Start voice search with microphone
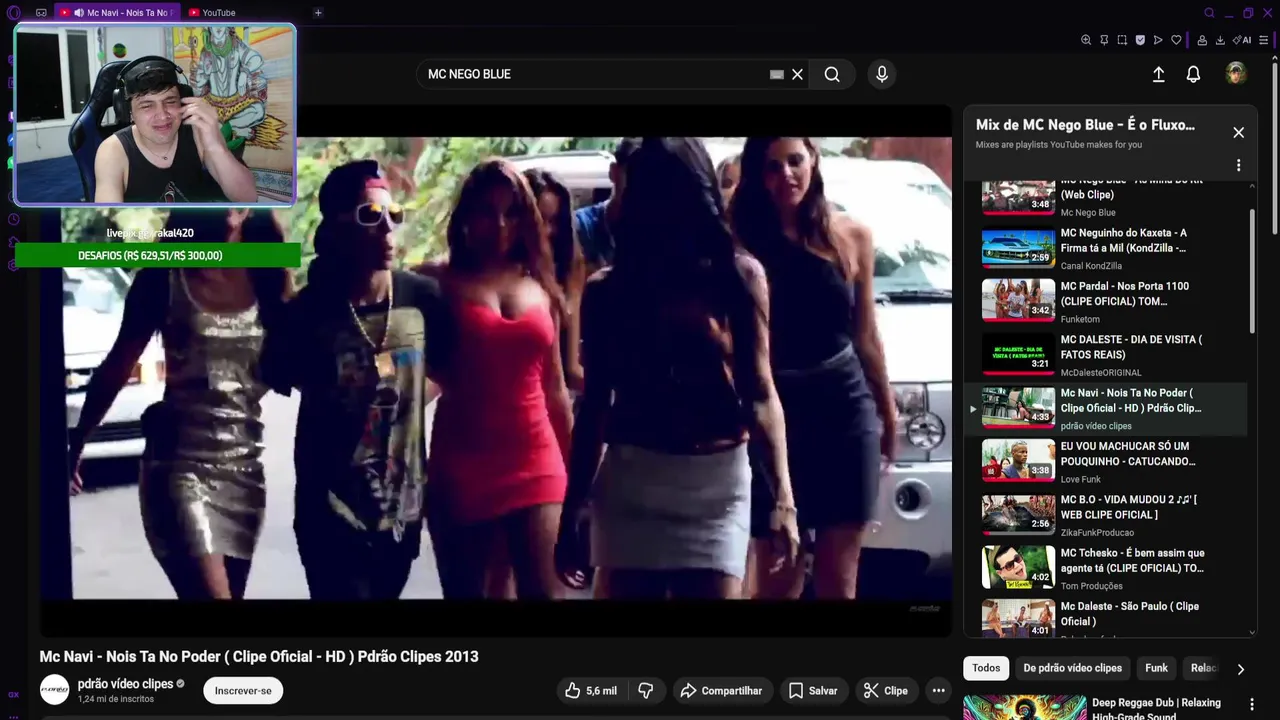 [x=881, y=74]
